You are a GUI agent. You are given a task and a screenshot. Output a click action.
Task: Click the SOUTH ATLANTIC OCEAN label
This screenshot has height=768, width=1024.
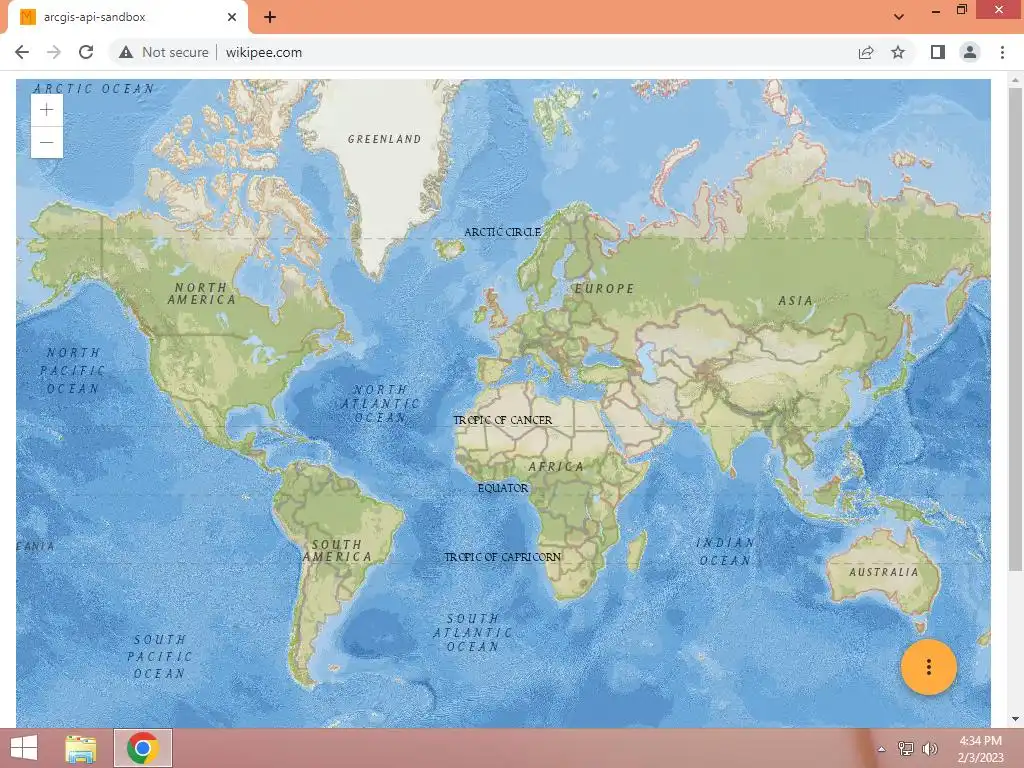[472, 632]
